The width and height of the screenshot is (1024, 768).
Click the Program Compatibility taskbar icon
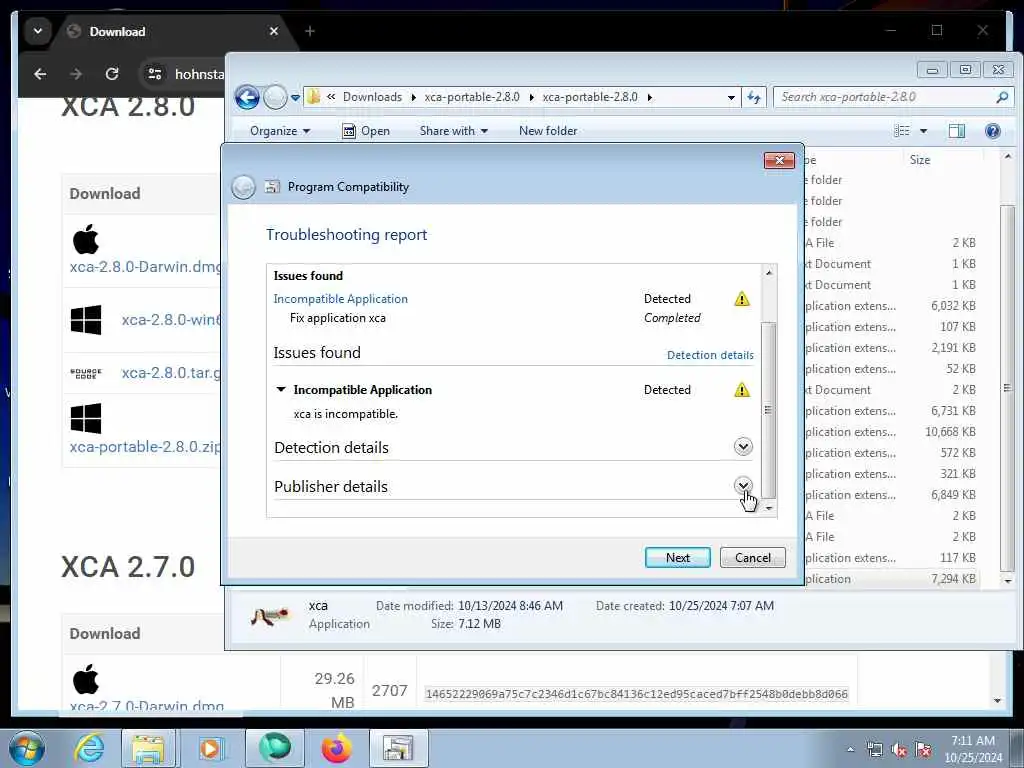pyautogui.click(x=398, y=748)
